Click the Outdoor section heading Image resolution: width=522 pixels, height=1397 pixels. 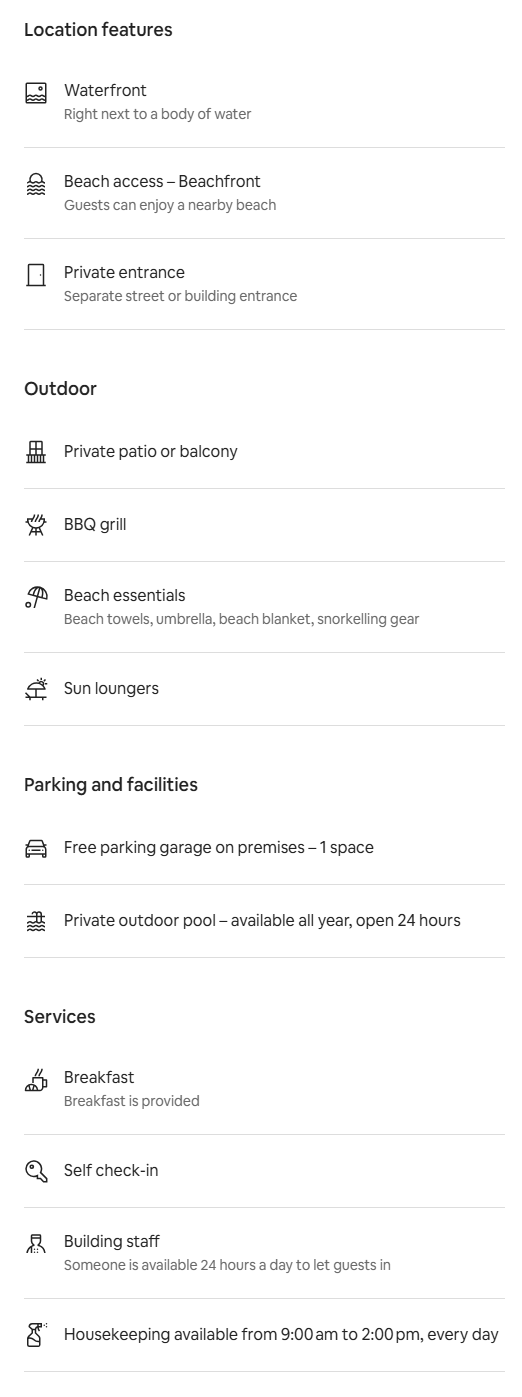[x=60, y=389]
